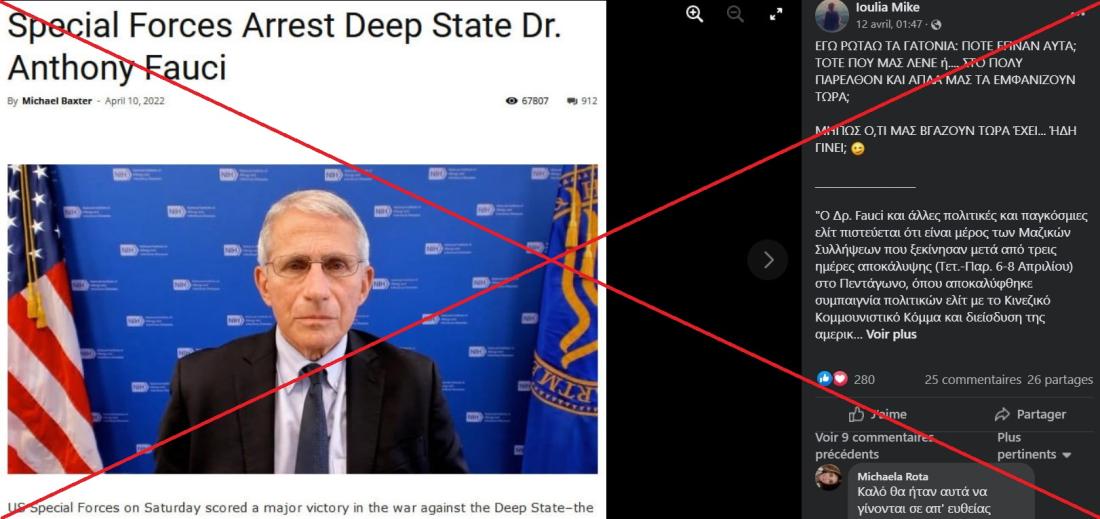
Task: Zoom out of the photo
Action: click(x=735, y=14)
